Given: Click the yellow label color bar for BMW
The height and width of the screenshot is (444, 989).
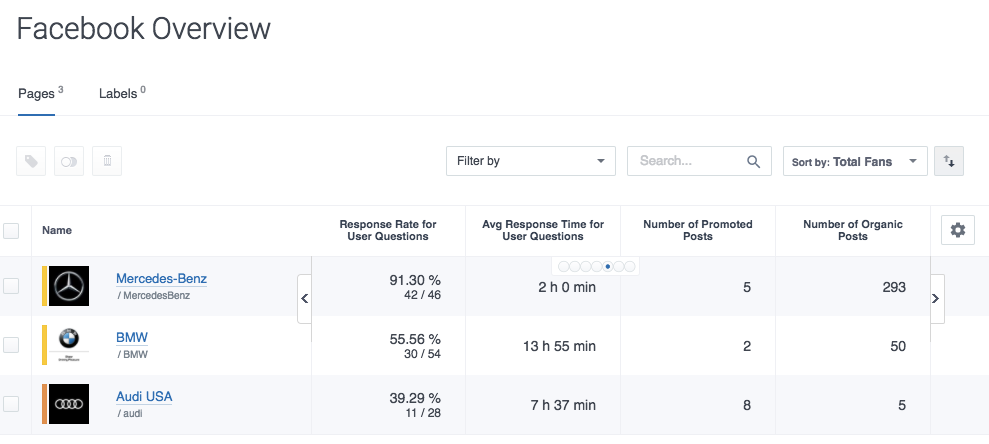Looking at the screenshot, I should click(x=44, y=344).
